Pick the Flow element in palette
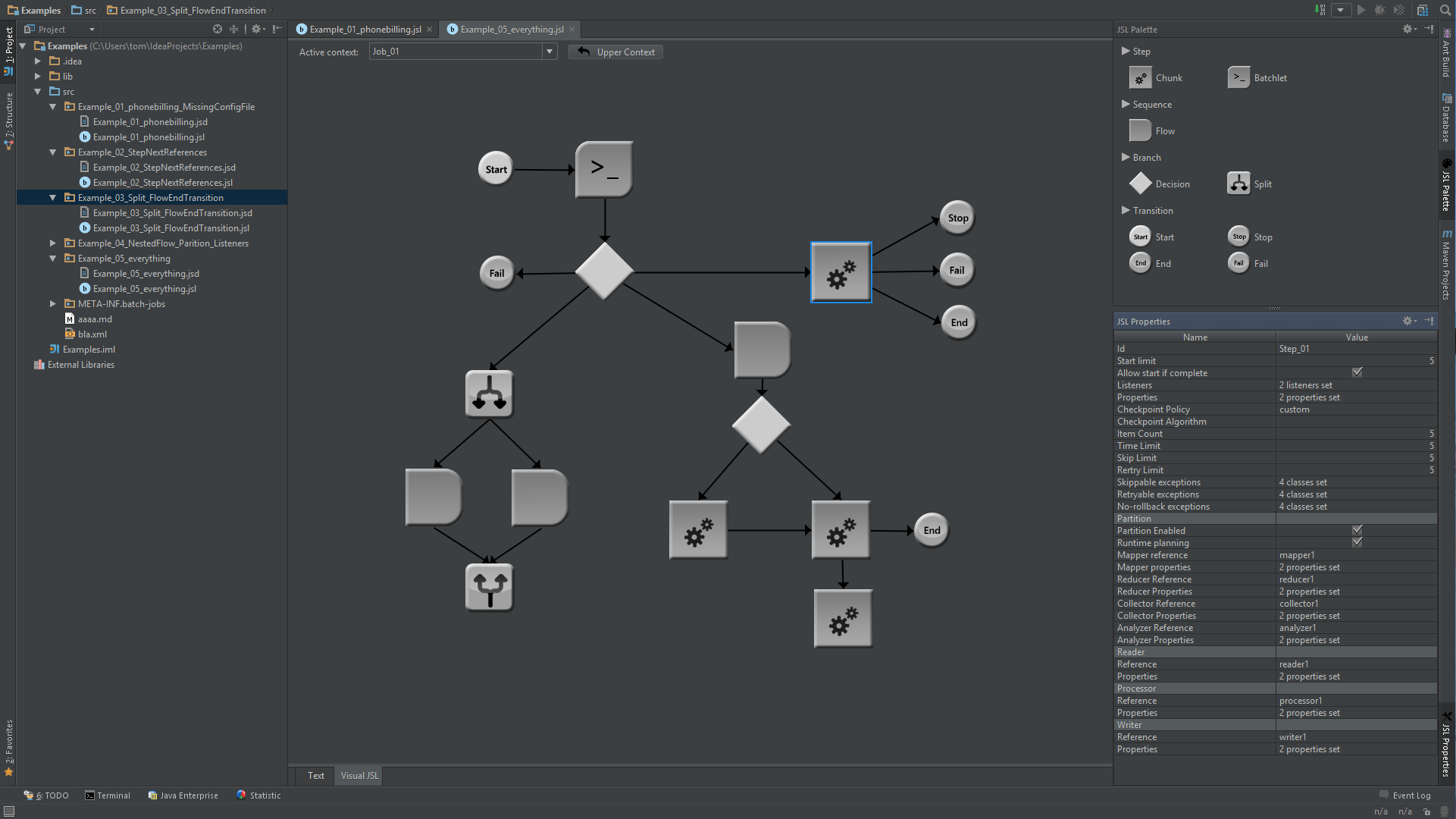 click(x=1140, y=131)
